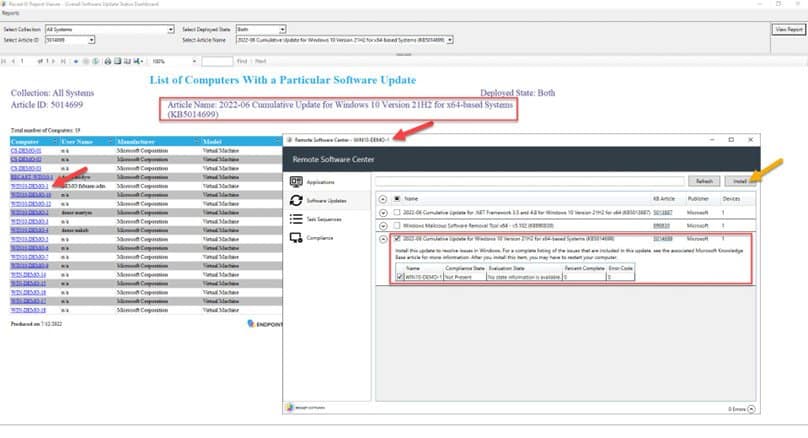The image size is (808, 438).
Task: Collapse all rows via header chevron
Action: pos(383,199)
